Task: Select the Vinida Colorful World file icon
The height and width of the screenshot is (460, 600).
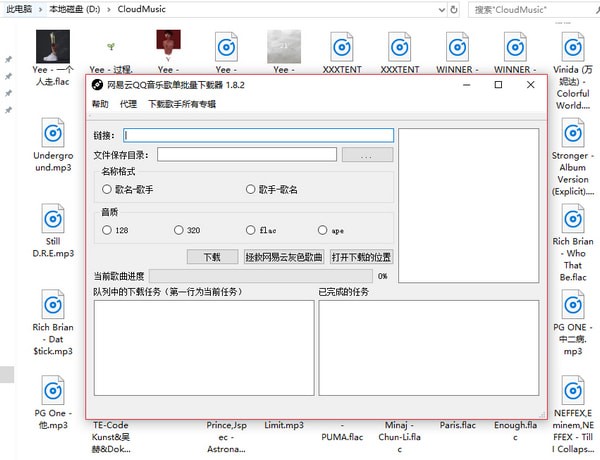Action: [573, 47]
